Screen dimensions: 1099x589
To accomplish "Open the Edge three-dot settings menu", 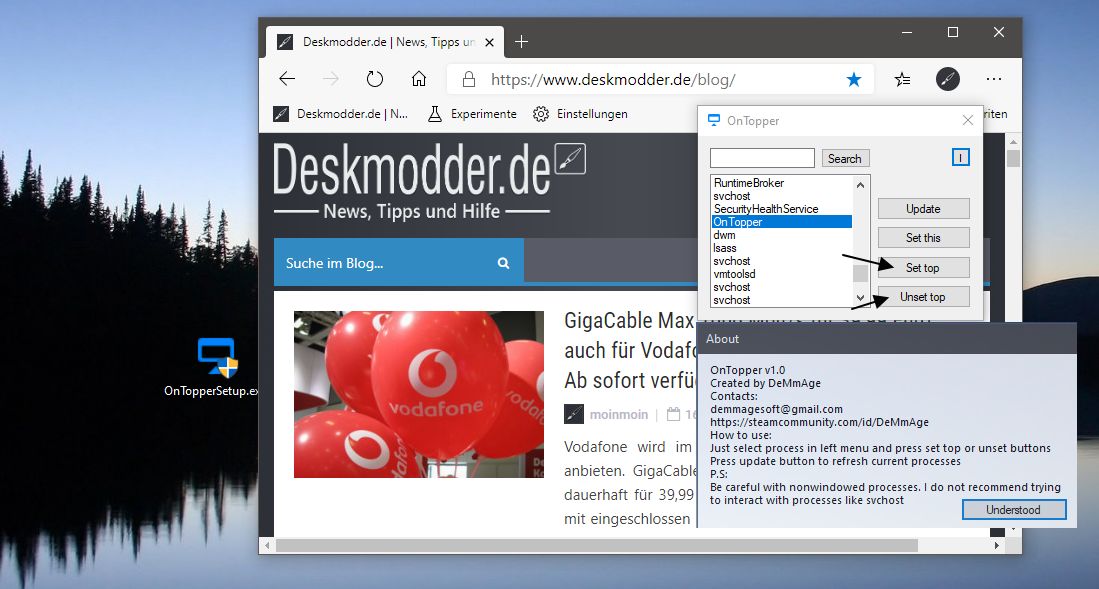I will coord(994,79).
